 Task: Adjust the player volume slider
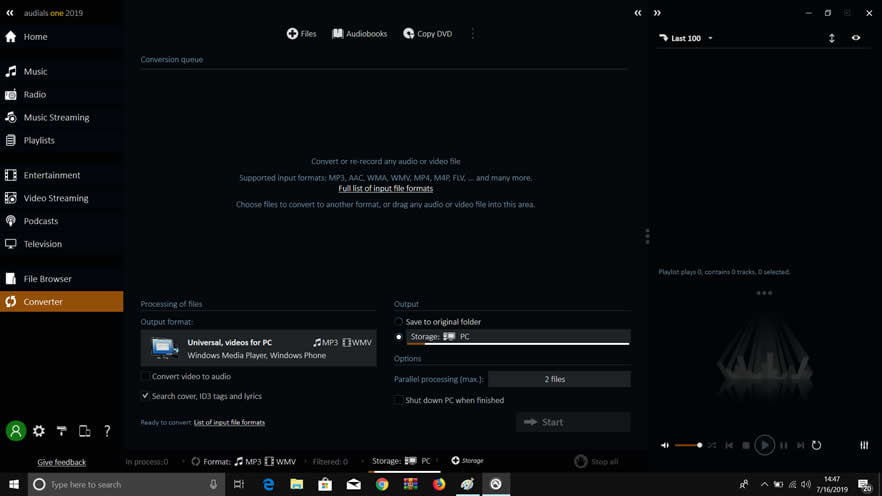click(x=687, y=445)
